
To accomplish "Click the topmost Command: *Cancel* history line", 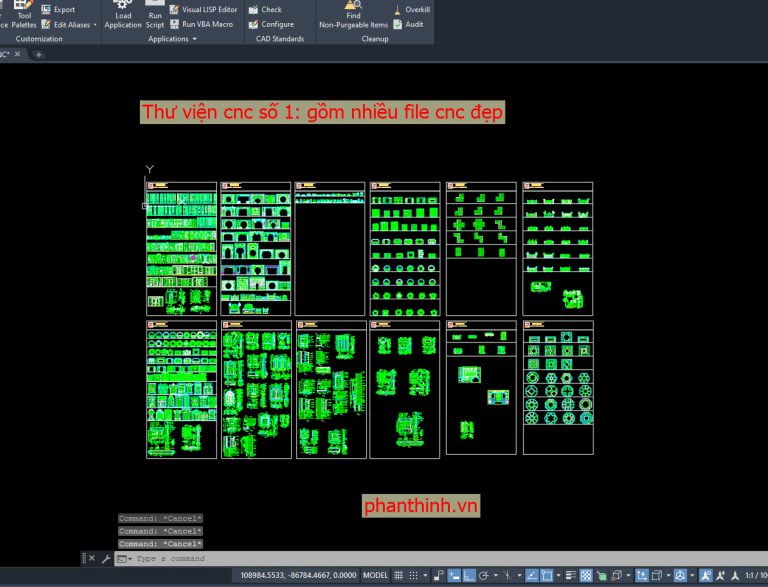I will click(x=160, y=518).
